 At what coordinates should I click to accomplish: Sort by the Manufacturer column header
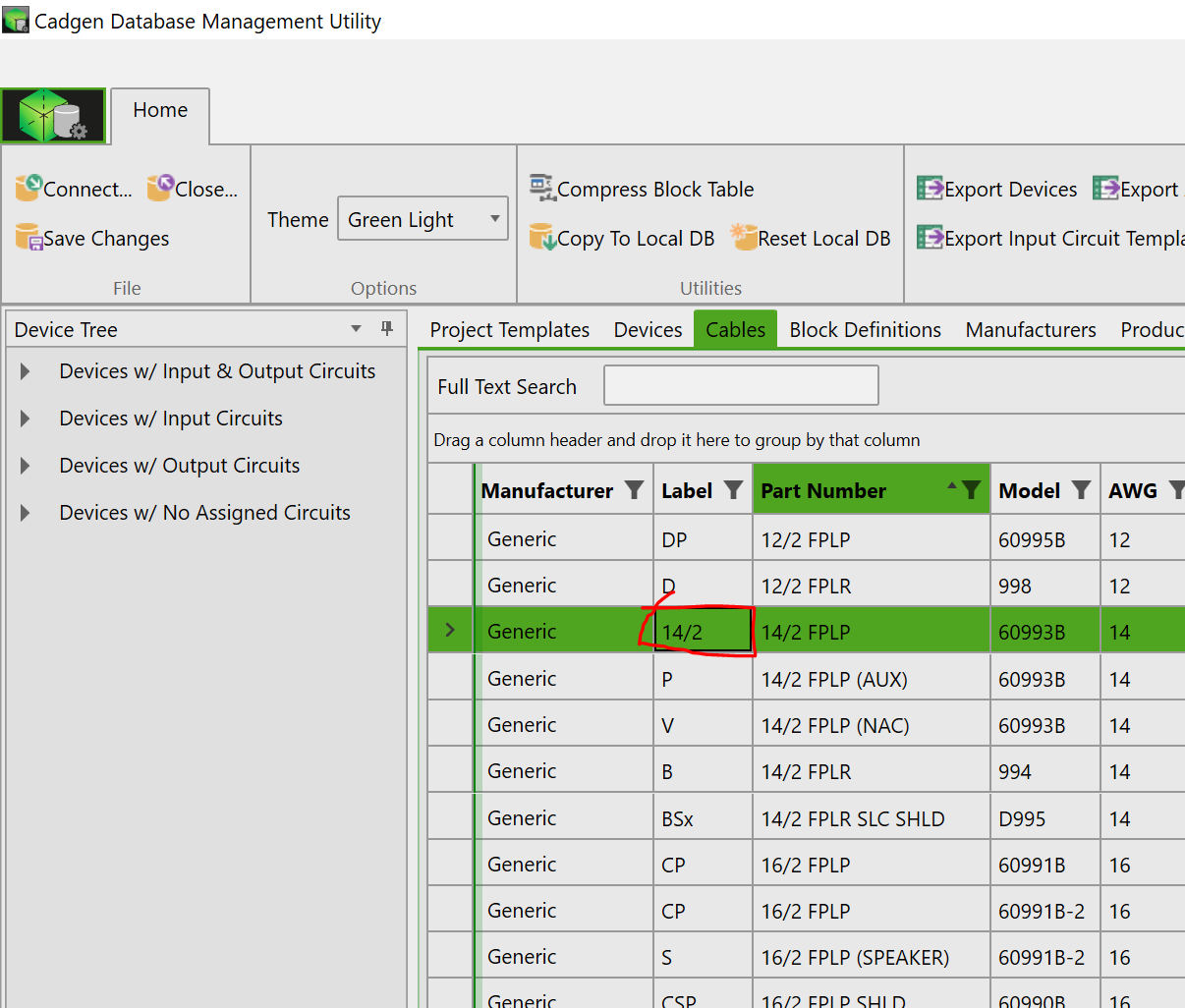tap(547, 490)
